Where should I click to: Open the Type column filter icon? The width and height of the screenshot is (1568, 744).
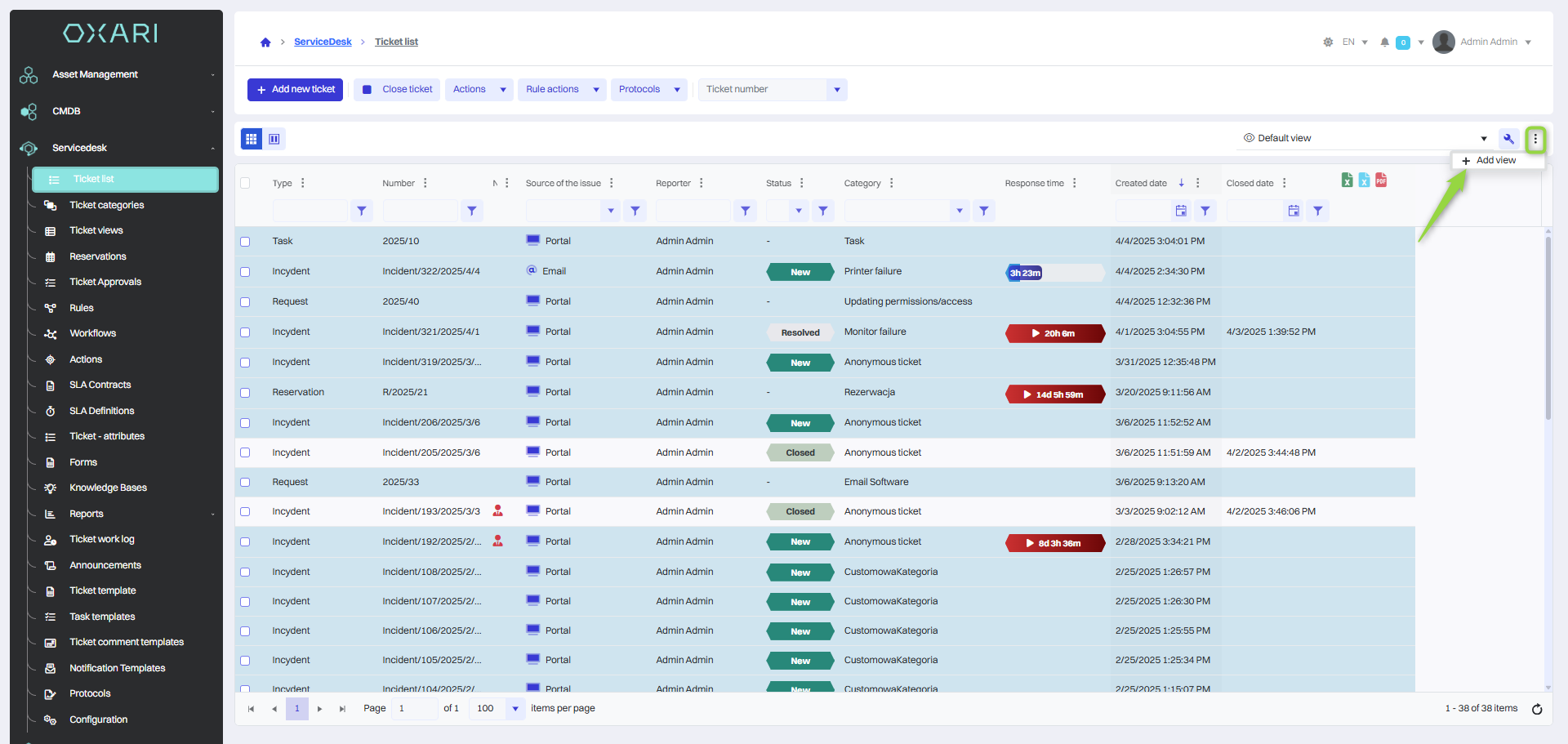tap(362, 211)
